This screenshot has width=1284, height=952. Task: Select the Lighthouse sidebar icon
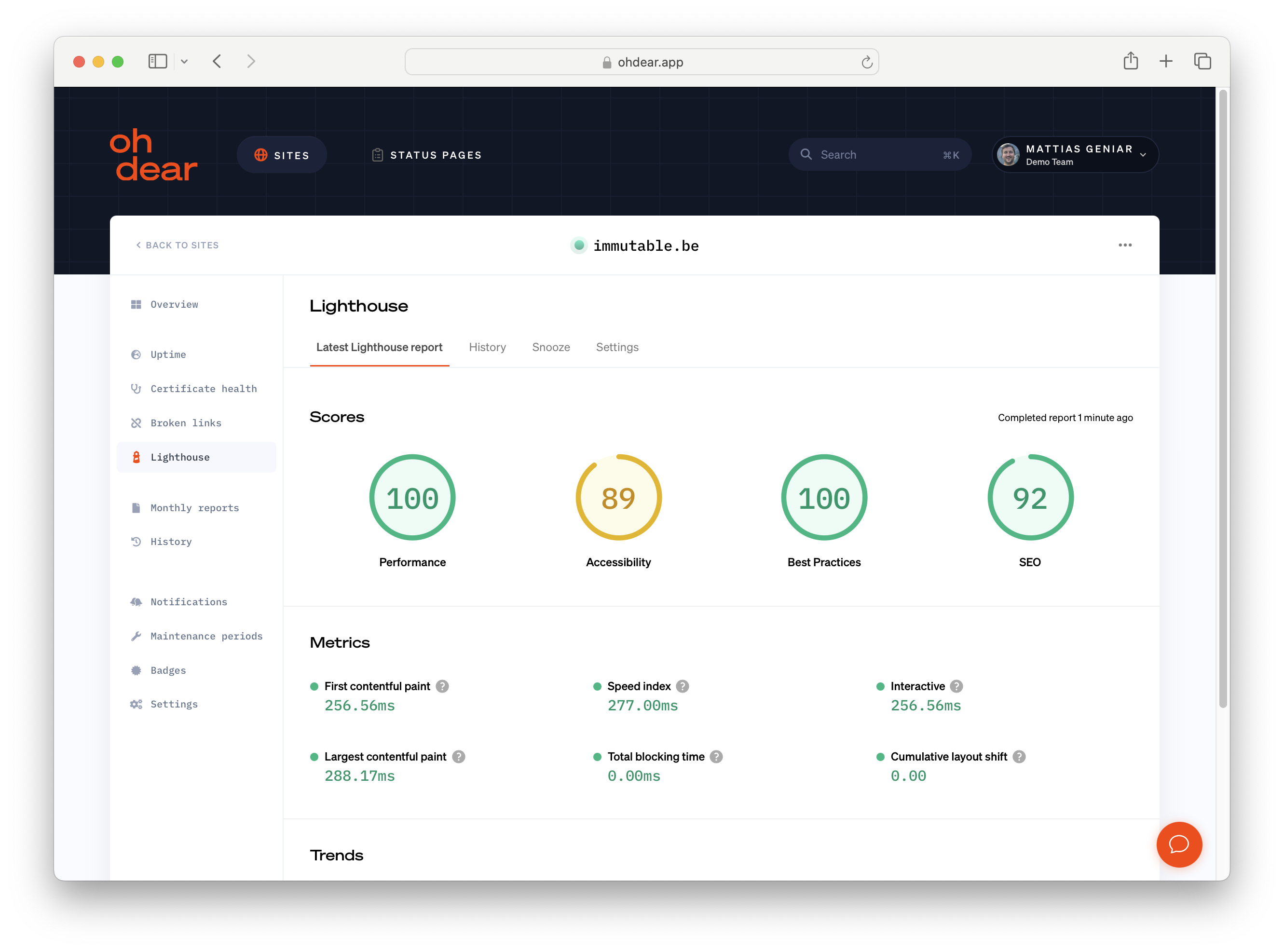pyautogui.click(x=136, y=457)
